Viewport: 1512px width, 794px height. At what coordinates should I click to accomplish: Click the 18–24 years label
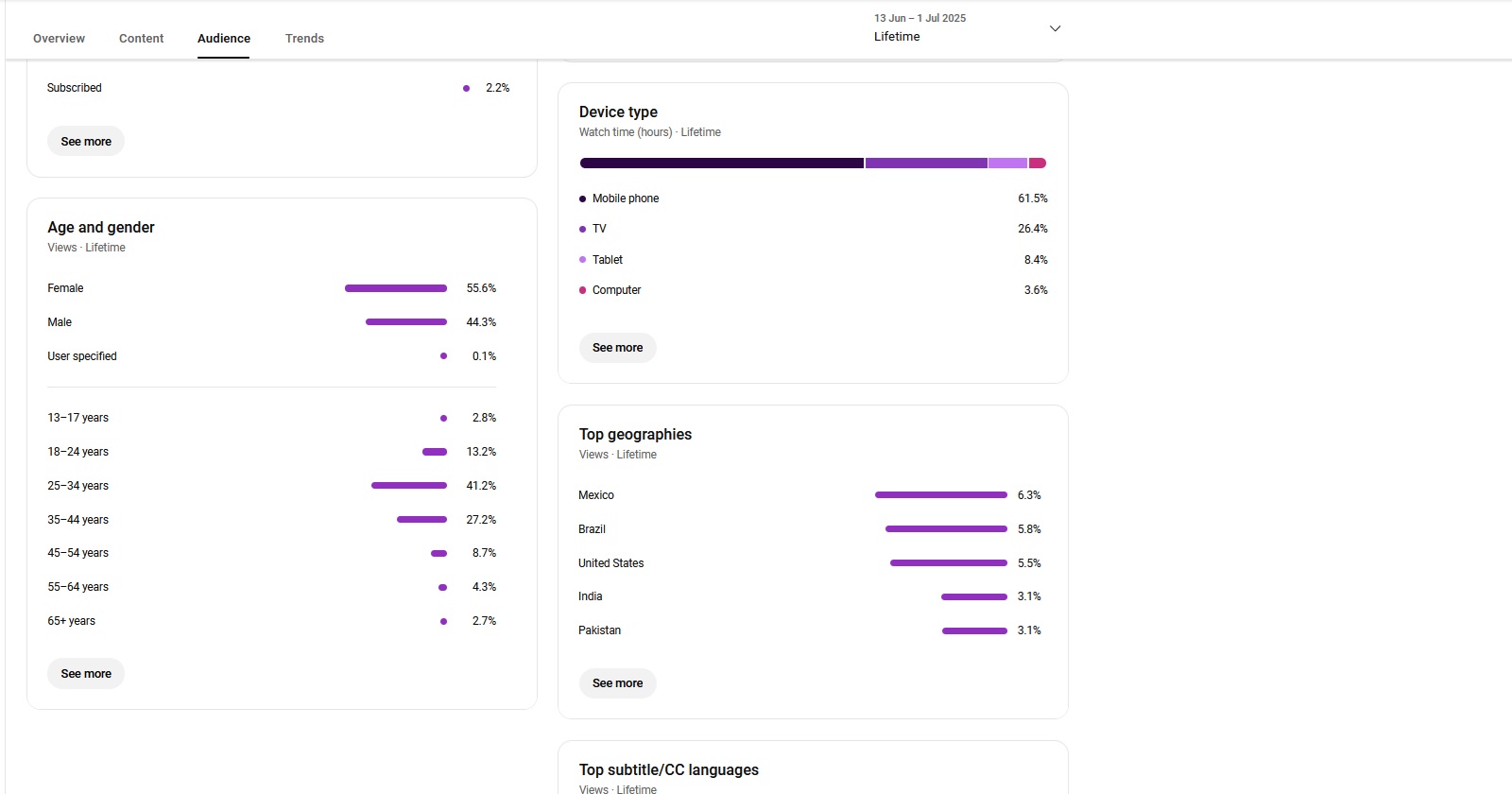[78, 452]
